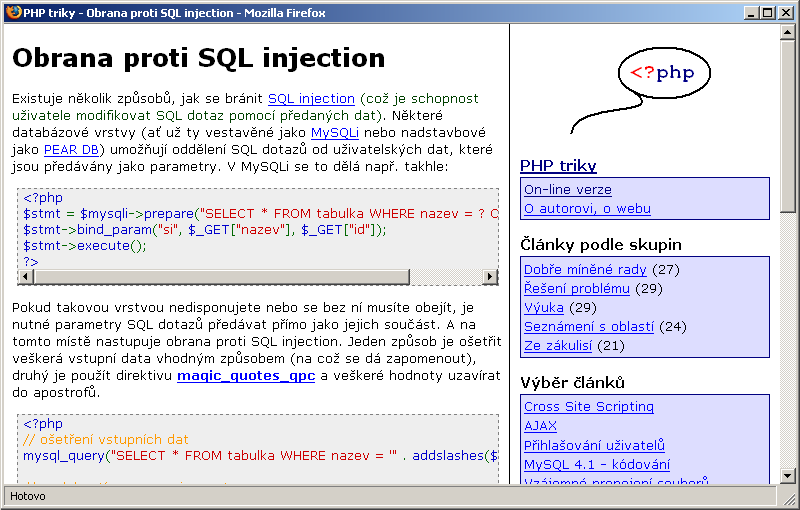Click the Výběr článků heading
This screenshot has width=800, height=510.
click(x=572, y=382)
